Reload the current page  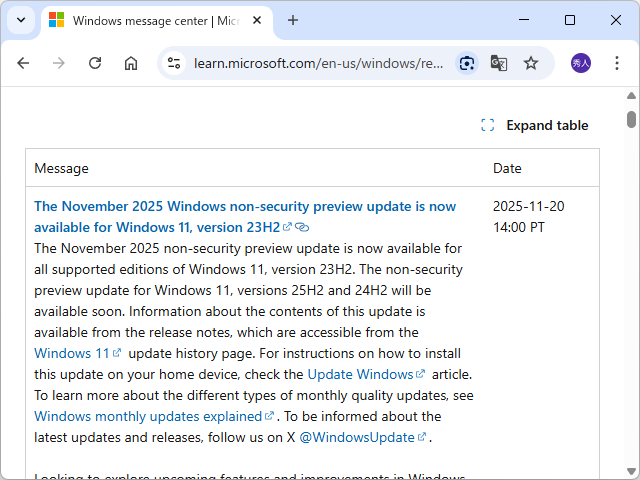pyautogui.click(x=95, y=63)
